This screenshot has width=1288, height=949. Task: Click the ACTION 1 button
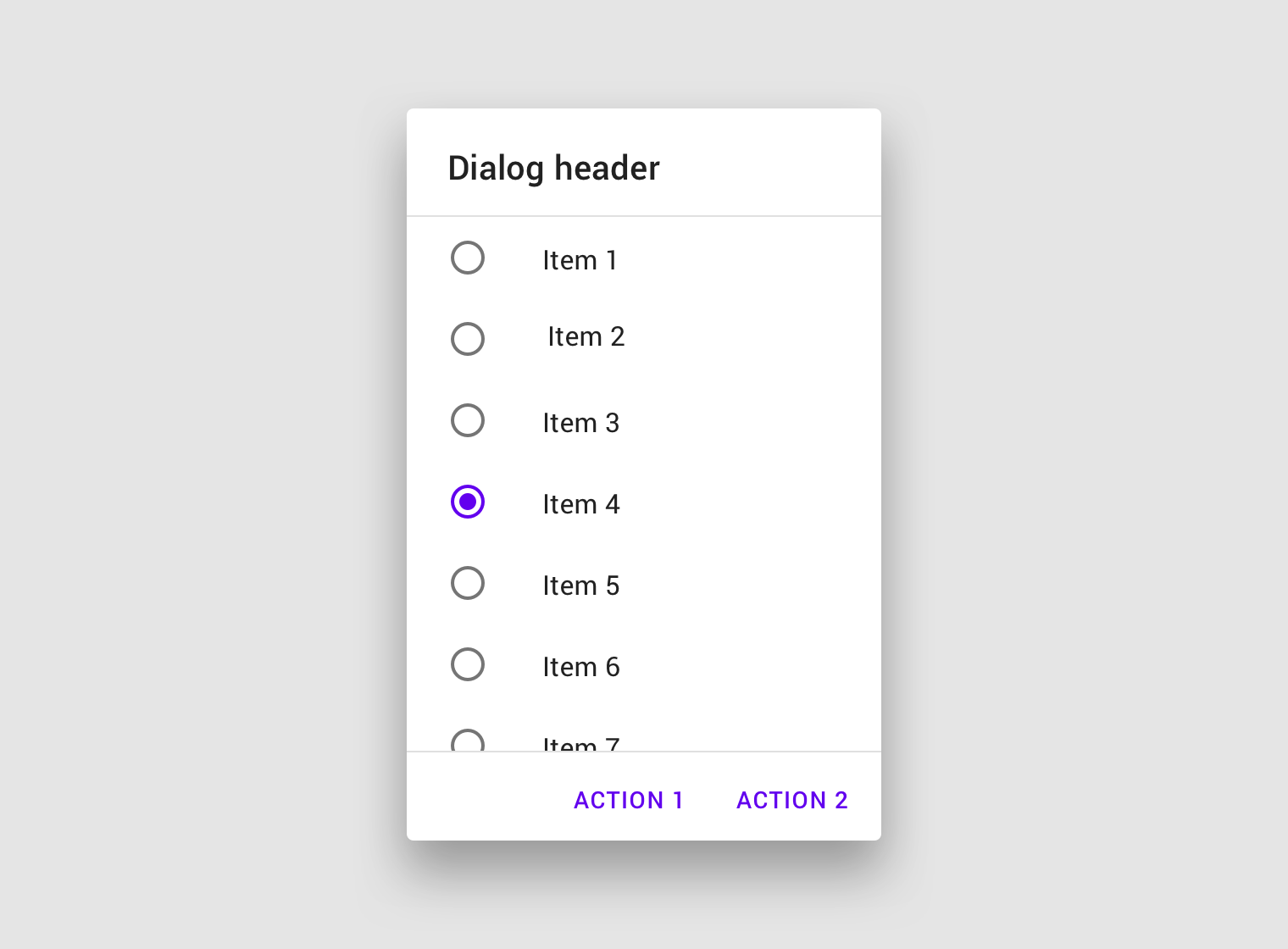click(629, 800)
